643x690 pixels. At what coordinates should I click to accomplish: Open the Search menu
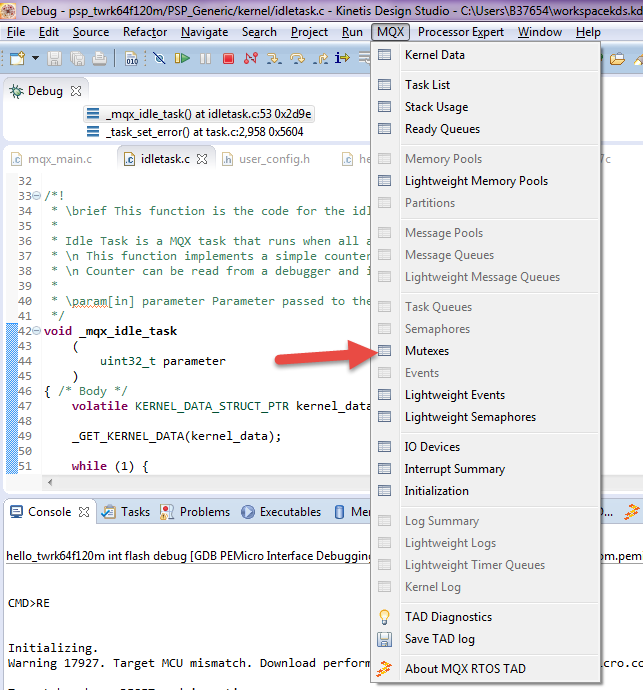coord(259,32)
